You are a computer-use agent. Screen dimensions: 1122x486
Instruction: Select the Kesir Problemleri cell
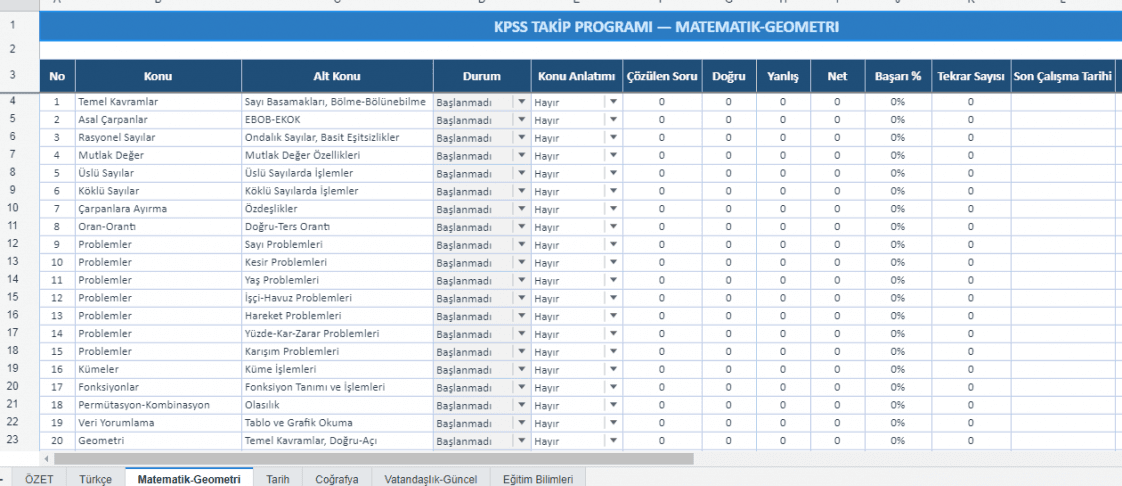click(x=337, y=262)
